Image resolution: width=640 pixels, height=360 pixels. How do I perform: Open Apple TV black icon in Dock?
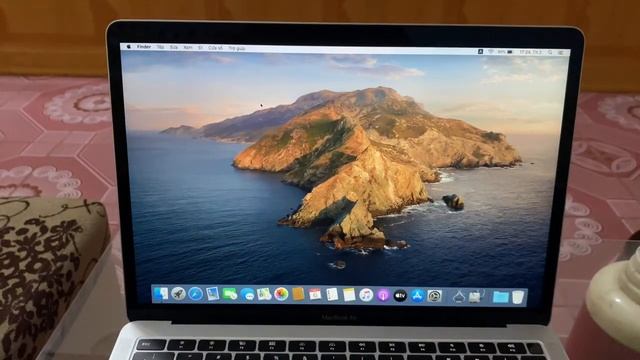[x=400, y=296]
